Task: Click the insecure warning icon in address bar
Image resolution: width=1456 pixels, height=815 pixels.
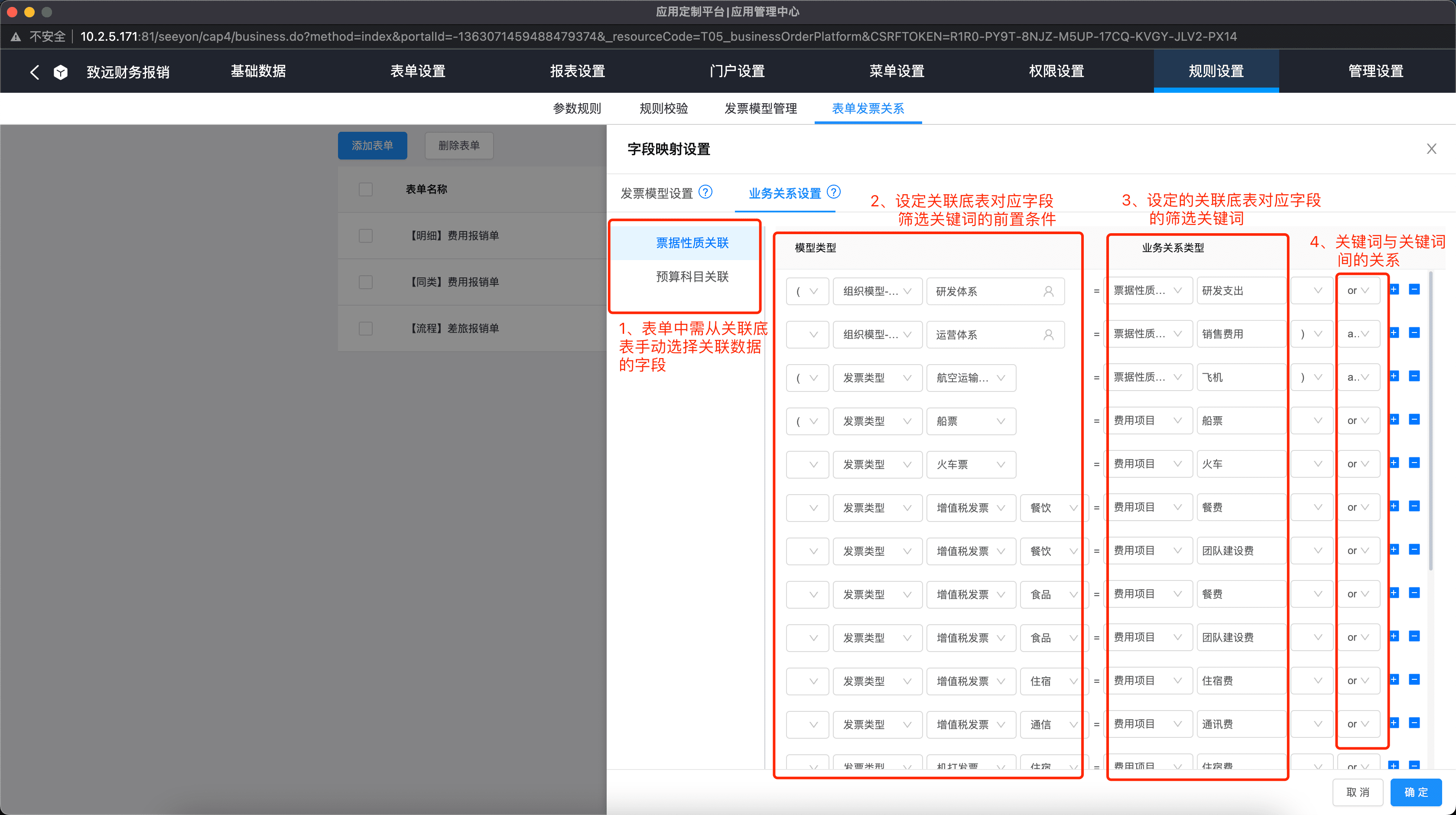Action: 16,37
